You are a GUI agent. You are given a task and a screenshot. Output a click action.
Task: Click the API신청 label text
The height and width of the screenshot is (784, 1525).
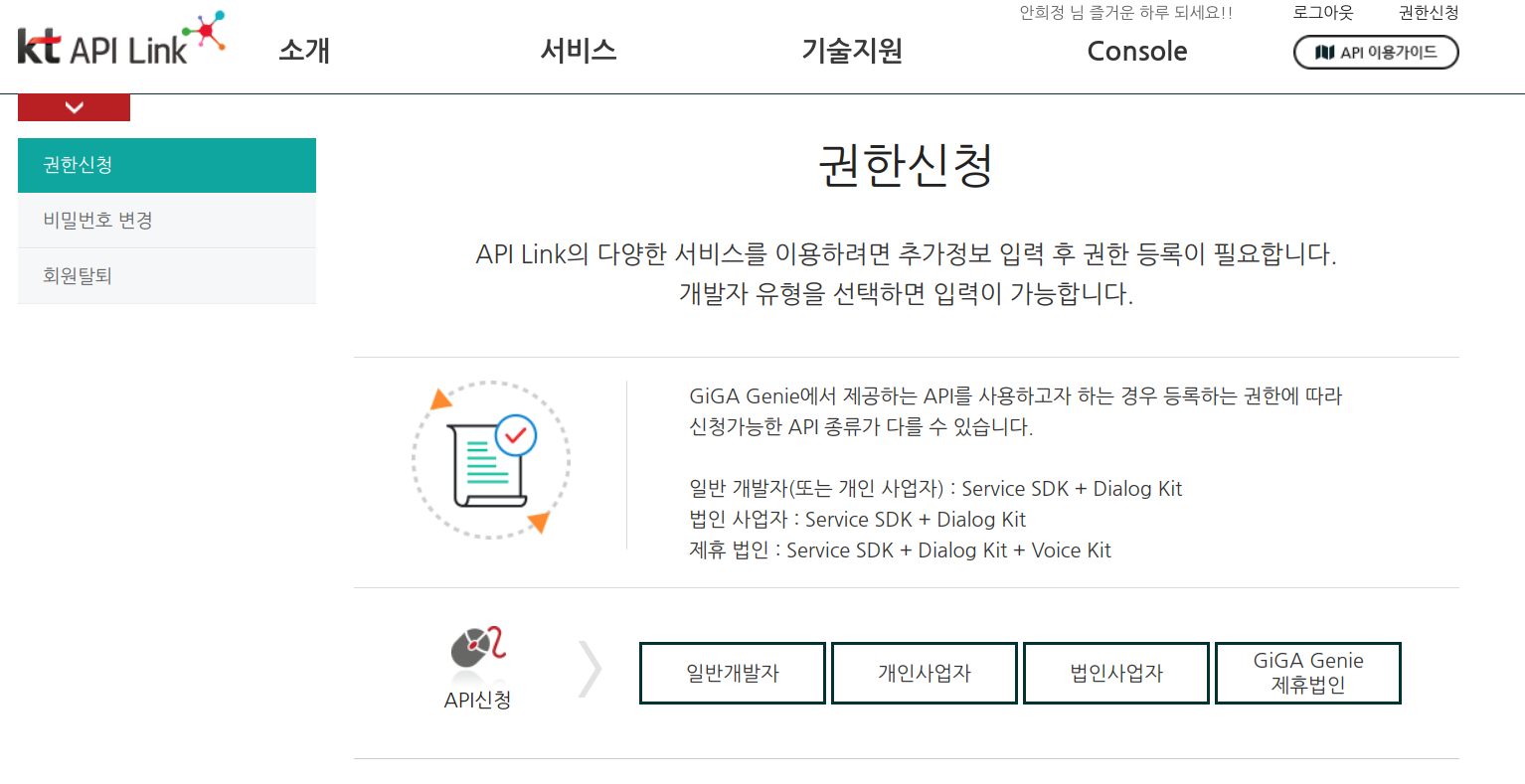click(478, 700)
